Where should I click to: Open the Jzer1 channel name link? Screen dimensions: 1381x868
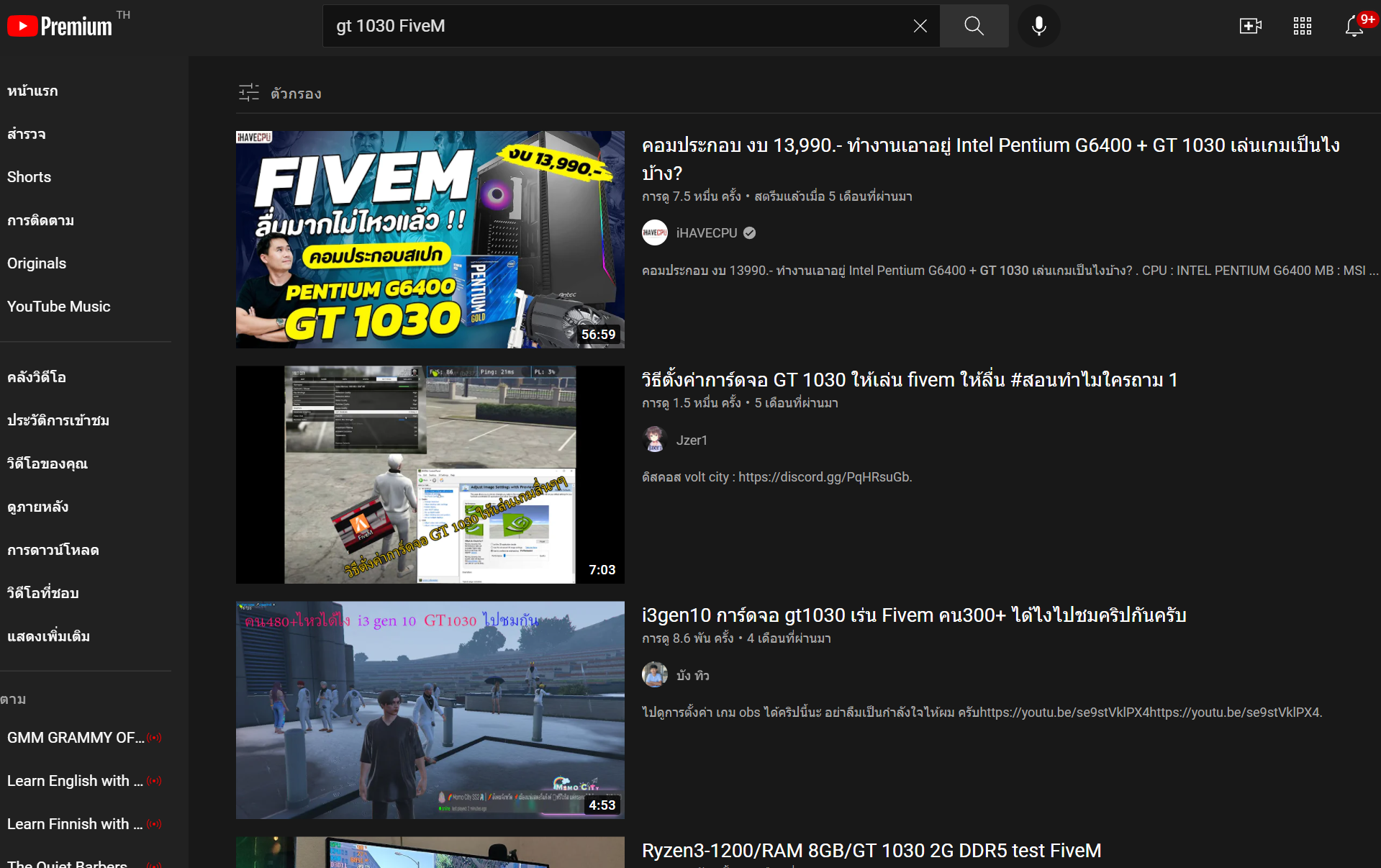tap(692, 440)
